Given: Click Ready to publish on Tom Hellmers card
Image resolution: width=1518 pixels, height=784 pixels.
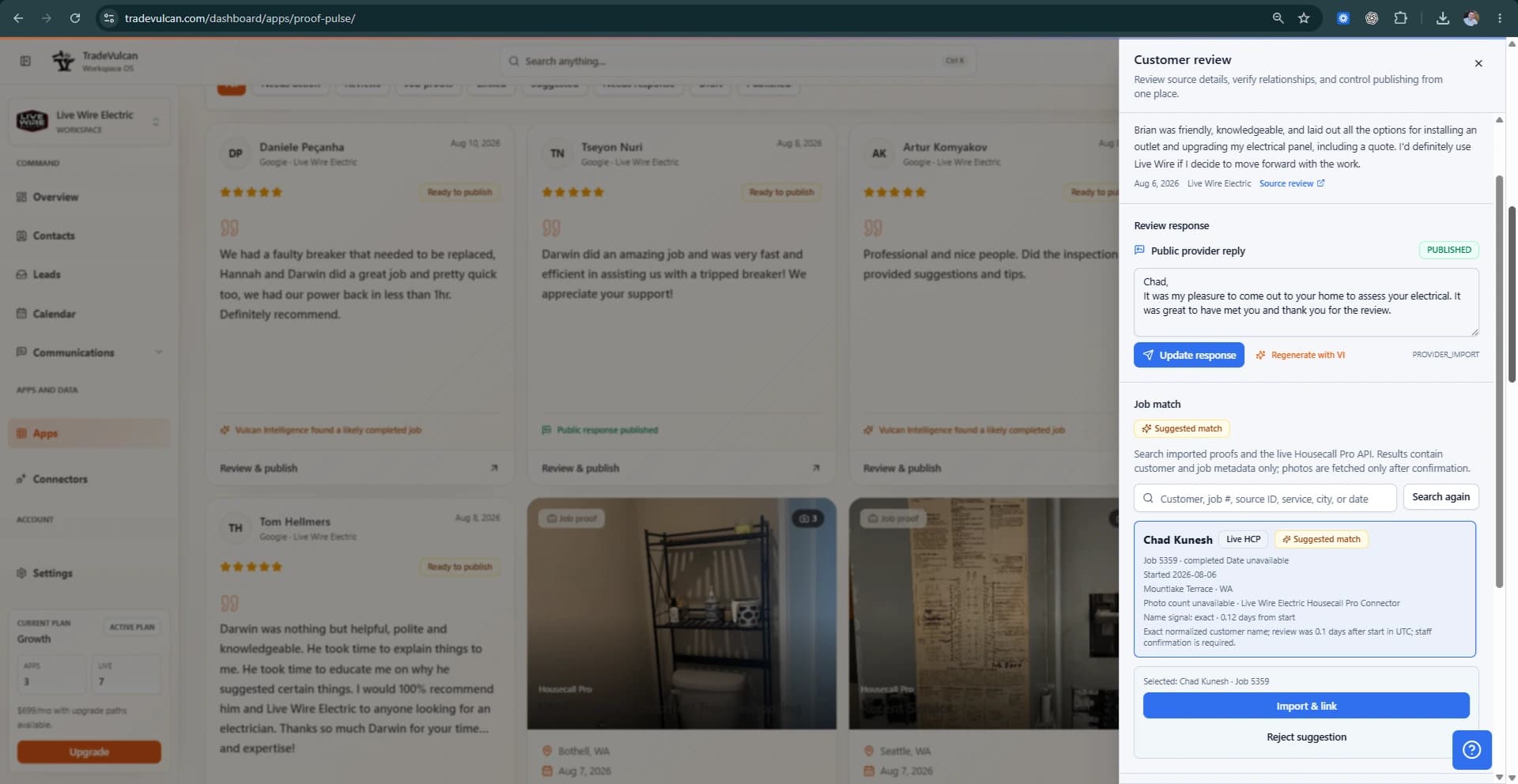Looking at the screenshot, I should tap(459, 567).
